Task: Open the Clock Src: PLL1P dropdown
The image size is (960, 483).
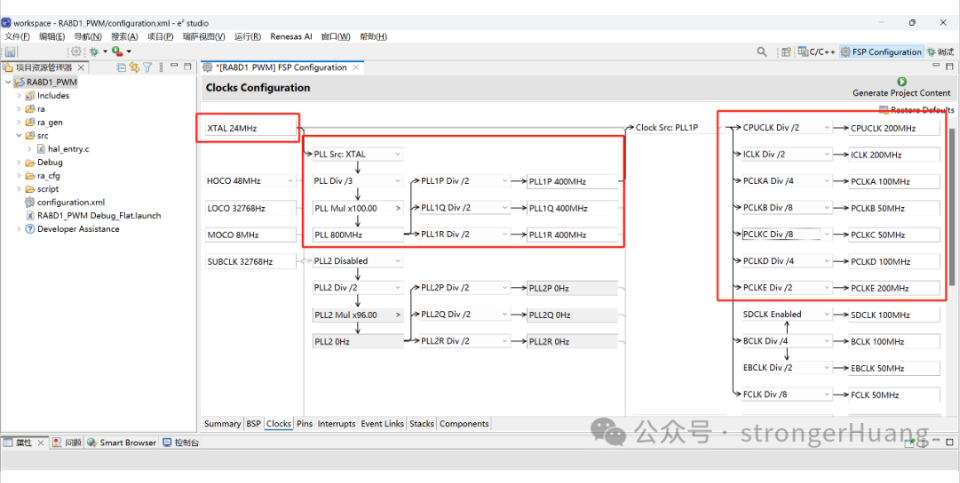Action: tap(680, 128)
